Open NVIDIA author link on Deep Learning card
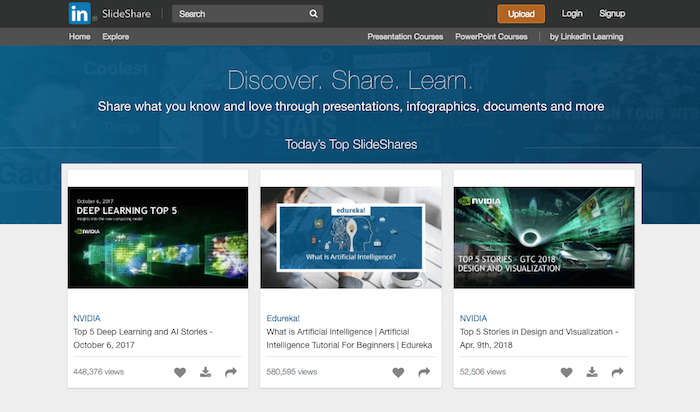 pyautogui.click(x=87, y=318)
